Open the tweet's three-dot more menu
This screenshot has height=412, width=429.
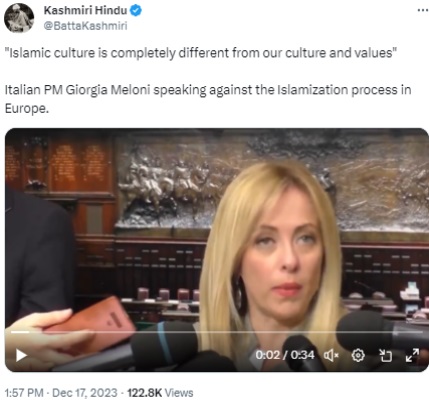(422, 10)
